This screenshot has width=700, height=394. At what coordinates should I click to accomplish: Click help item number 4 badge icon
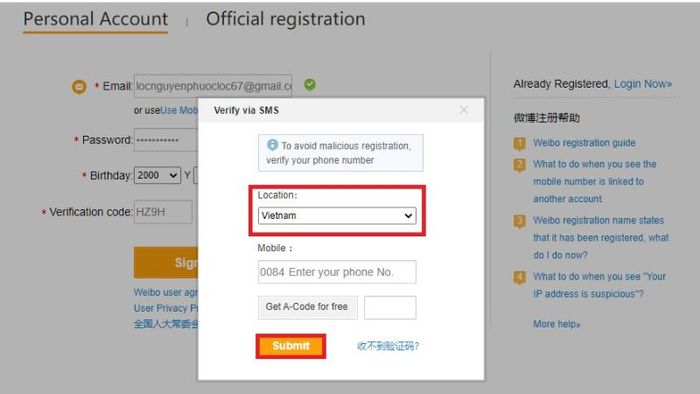coord(519,278)
